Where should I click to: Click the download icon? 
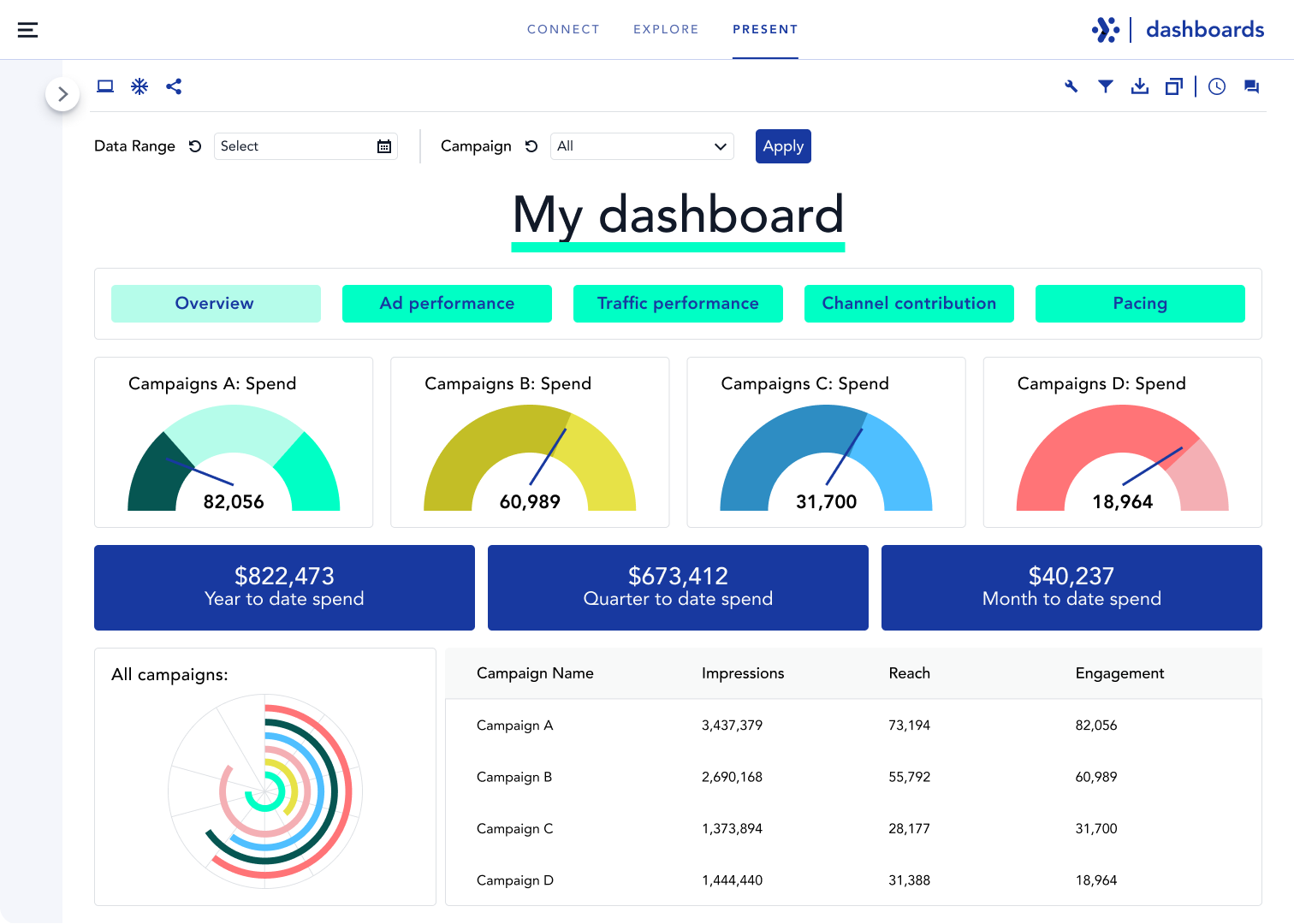[1140, 86]
